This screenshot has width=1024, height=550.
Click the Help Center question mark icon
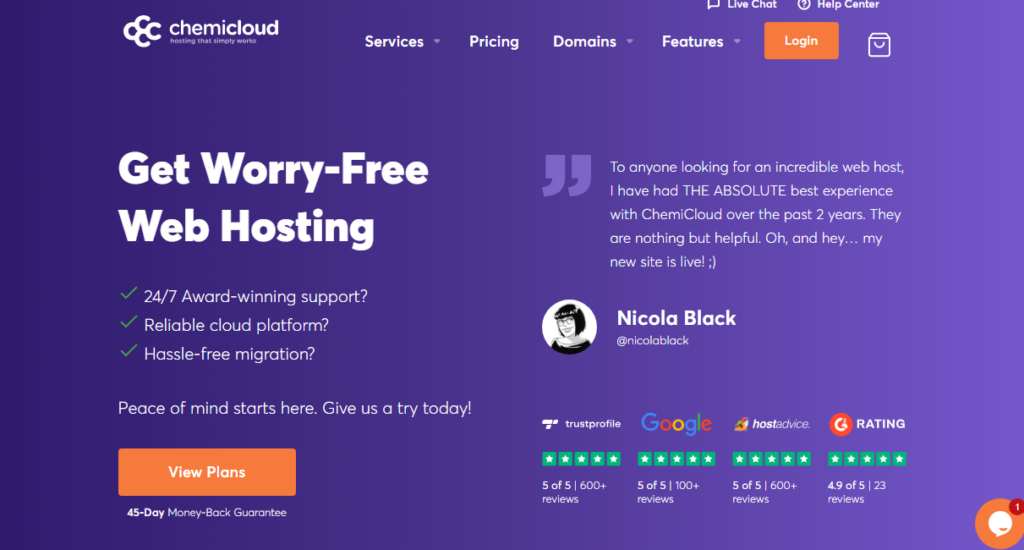click(x=804, y=5)
